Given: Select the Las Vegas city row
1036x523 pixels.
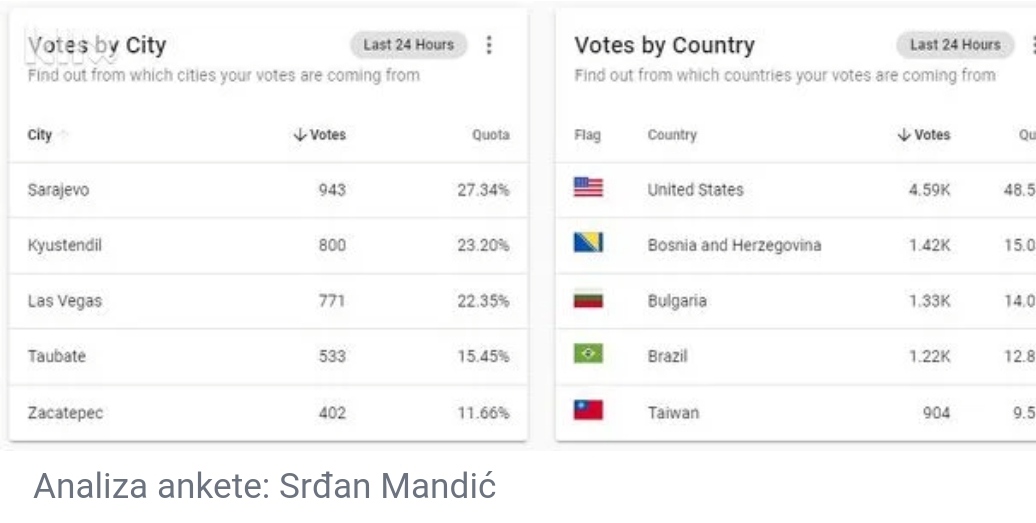Looking at the screenshot, I should [x=268, y=301].
